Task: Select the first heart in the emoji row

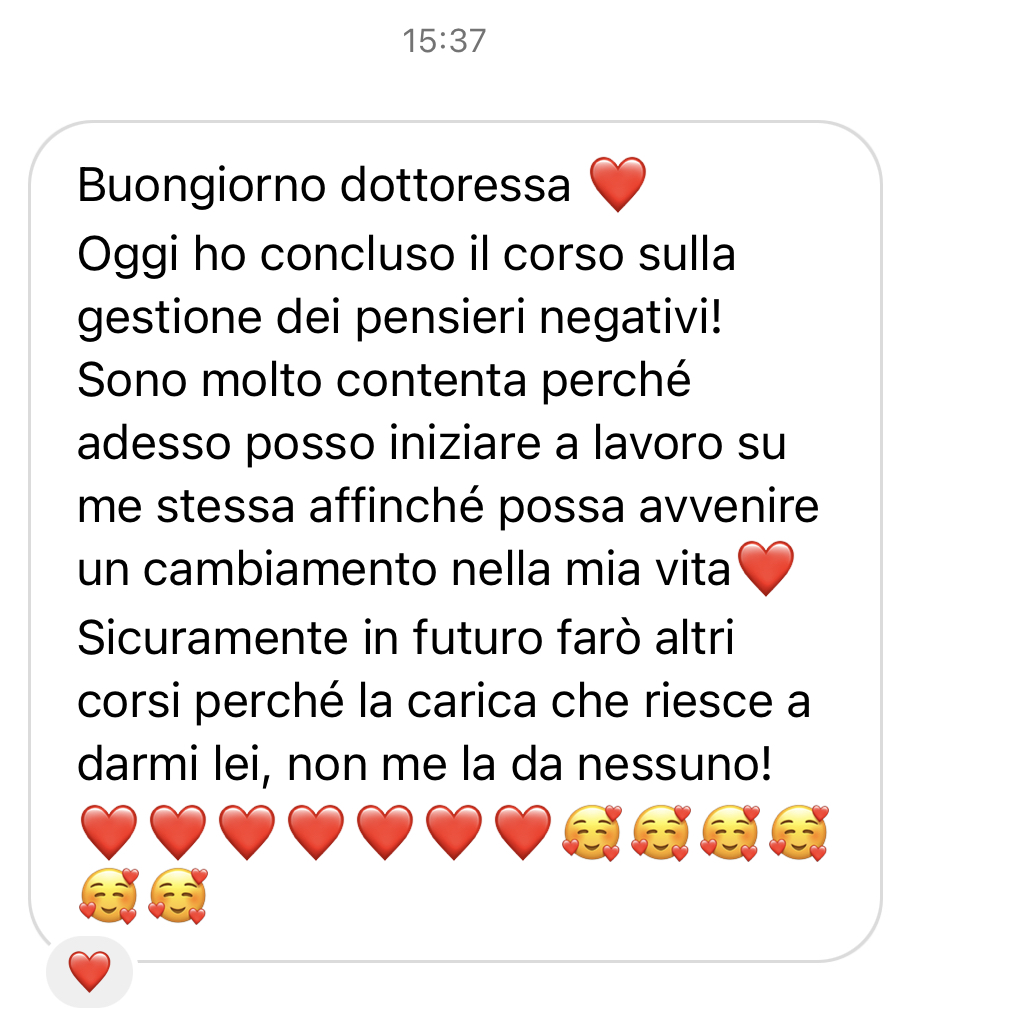Action: point(108,833)
